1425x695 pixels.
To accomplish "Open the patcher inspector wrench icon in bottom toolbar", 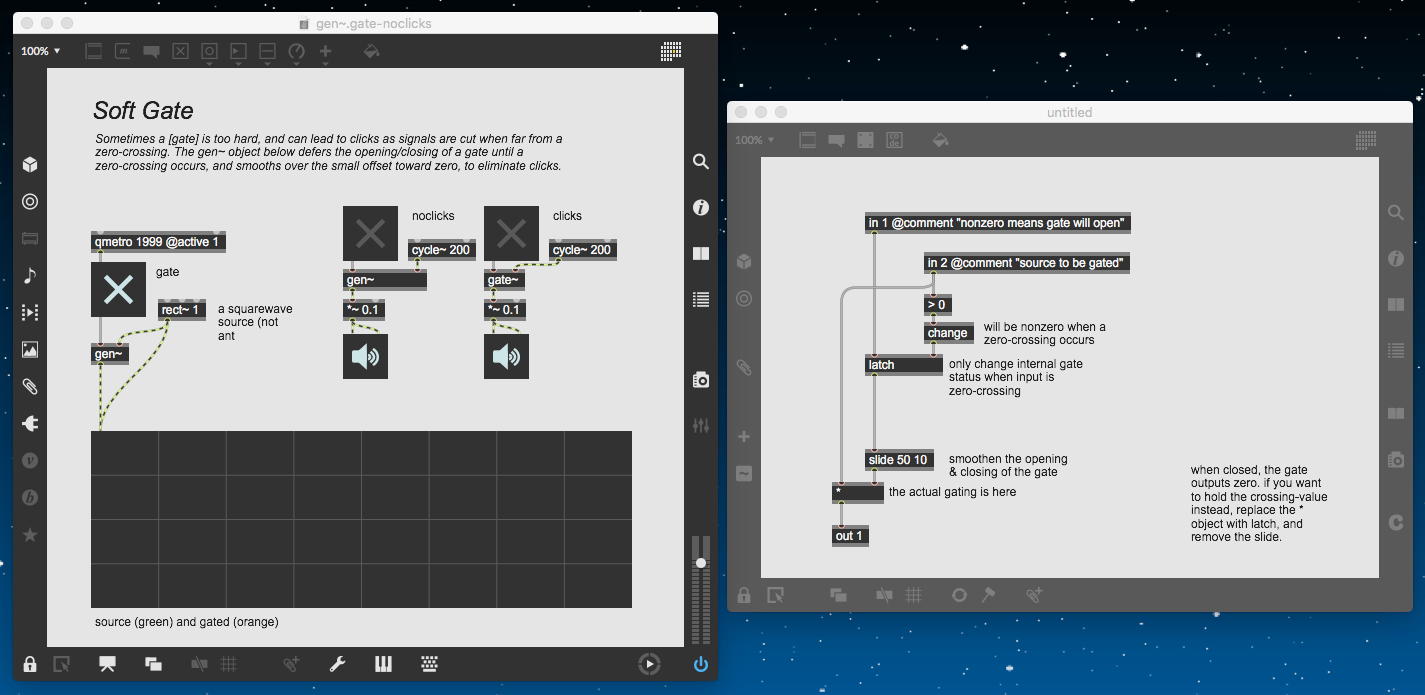I will [x=337, y=664].
